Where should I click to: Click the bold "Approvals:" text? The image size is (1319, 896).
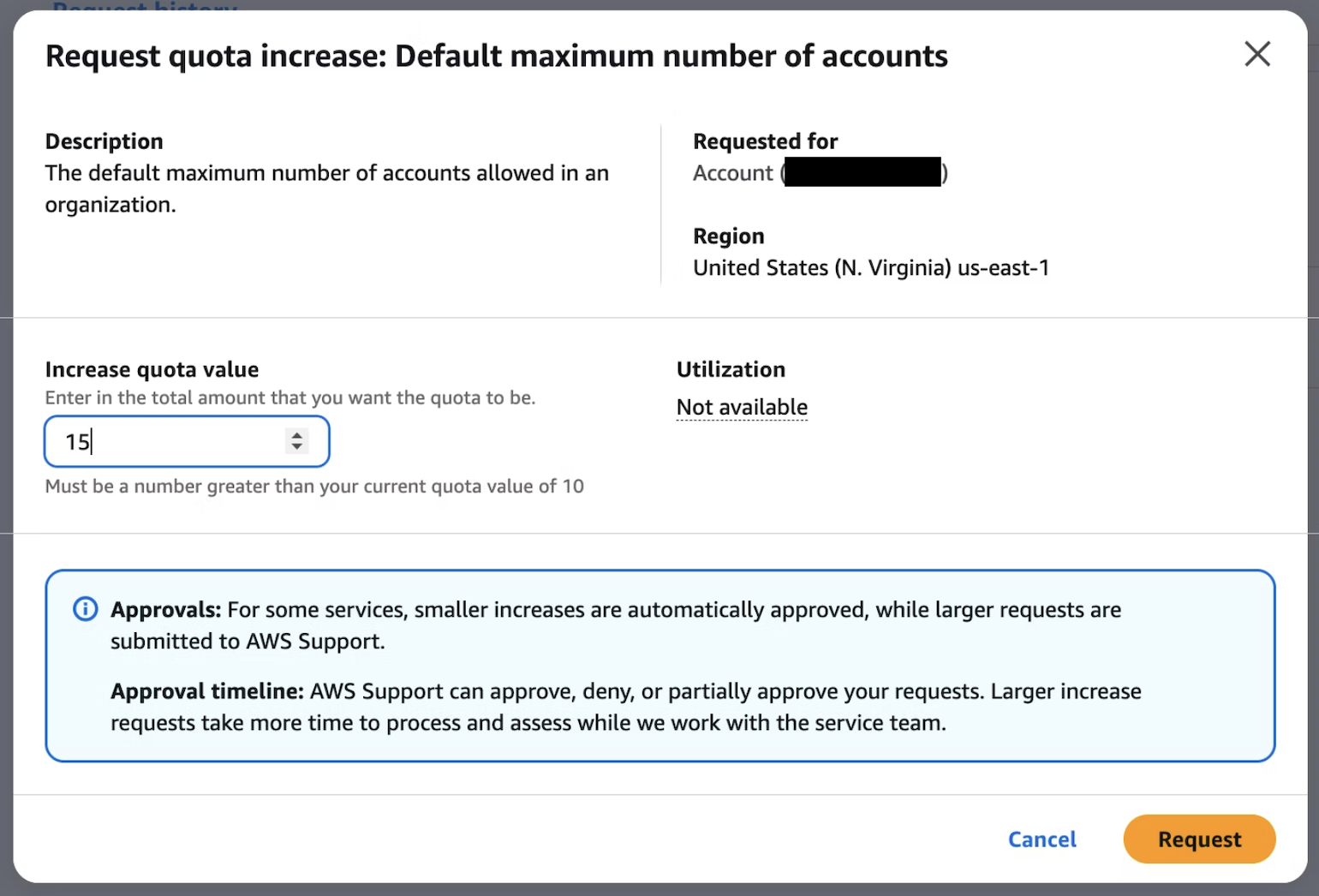[x=166, y=610]
